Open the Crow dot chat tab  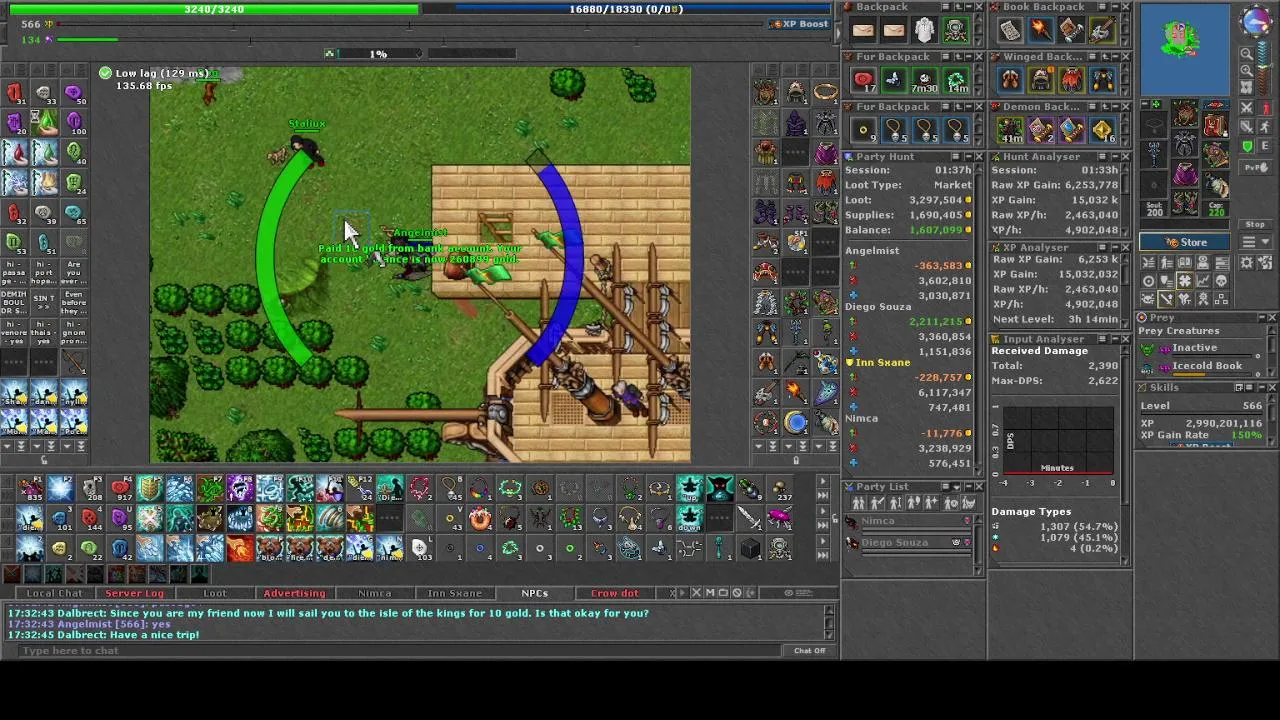point(614,593)
